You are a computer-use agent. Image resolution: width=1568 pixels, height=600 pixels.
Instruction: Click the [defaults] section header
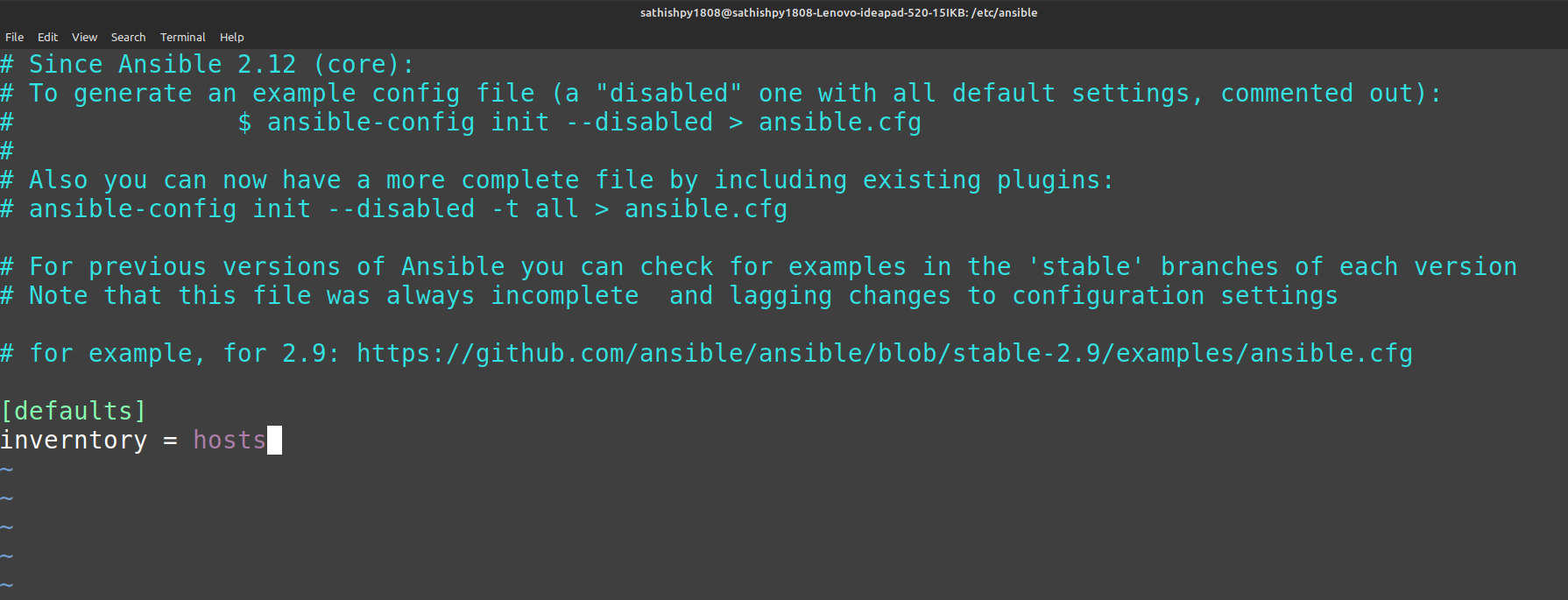tap(74, 411)
